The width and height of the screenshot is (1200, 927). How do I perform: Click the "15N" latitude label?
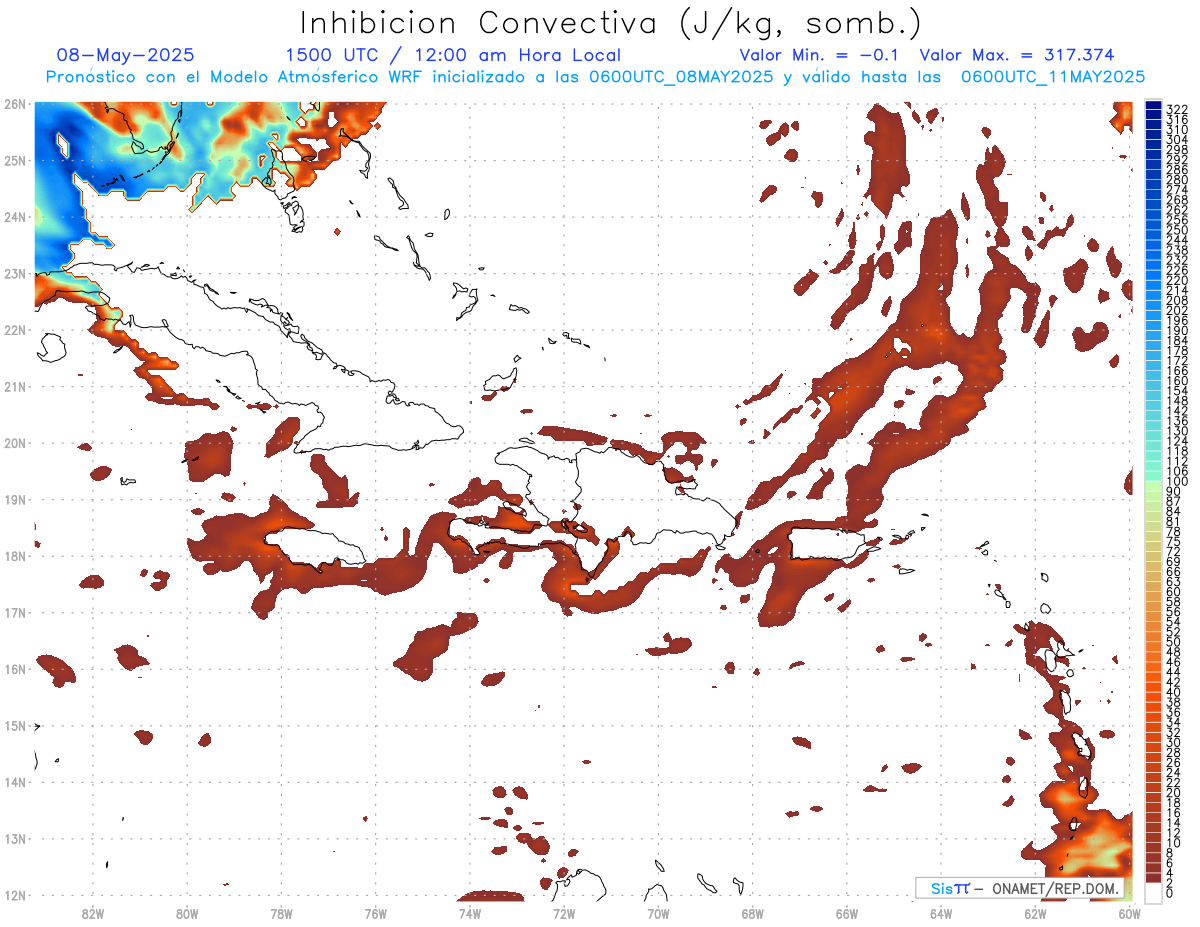point(14,725)
